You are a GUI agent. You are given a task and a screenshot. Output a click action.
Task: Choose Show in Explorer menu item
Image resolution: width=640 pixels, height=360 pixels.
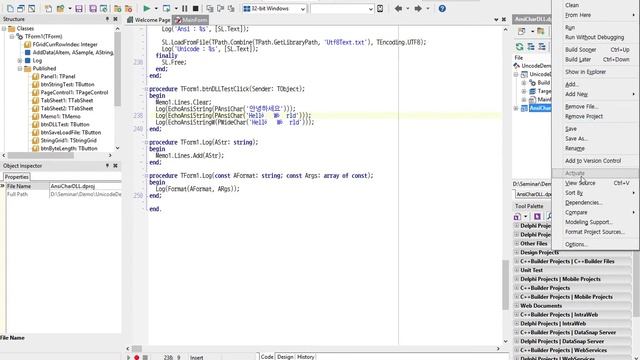pyautogui.click(x=594, y=72)
